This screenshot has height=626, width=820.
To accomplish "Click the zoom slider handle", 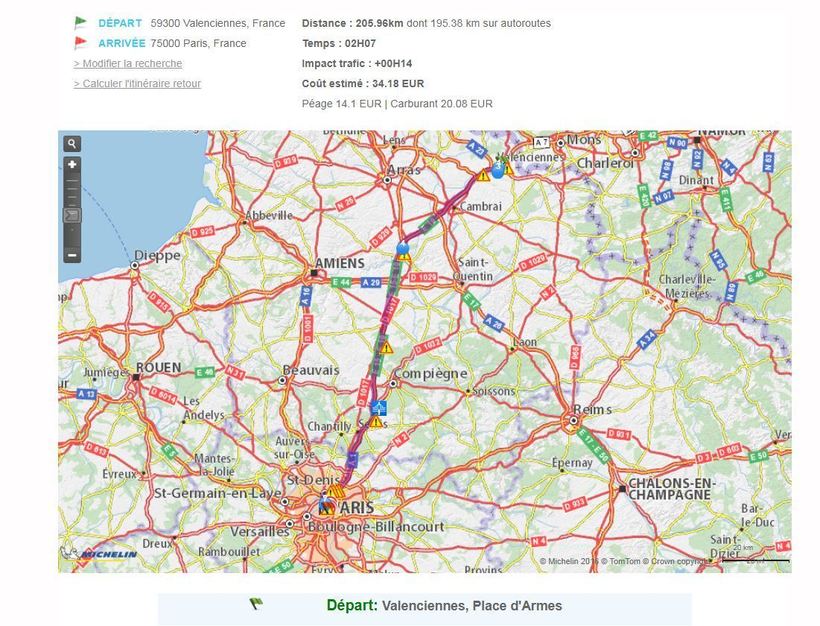I will pyautogui.click(x=72, y=215).
